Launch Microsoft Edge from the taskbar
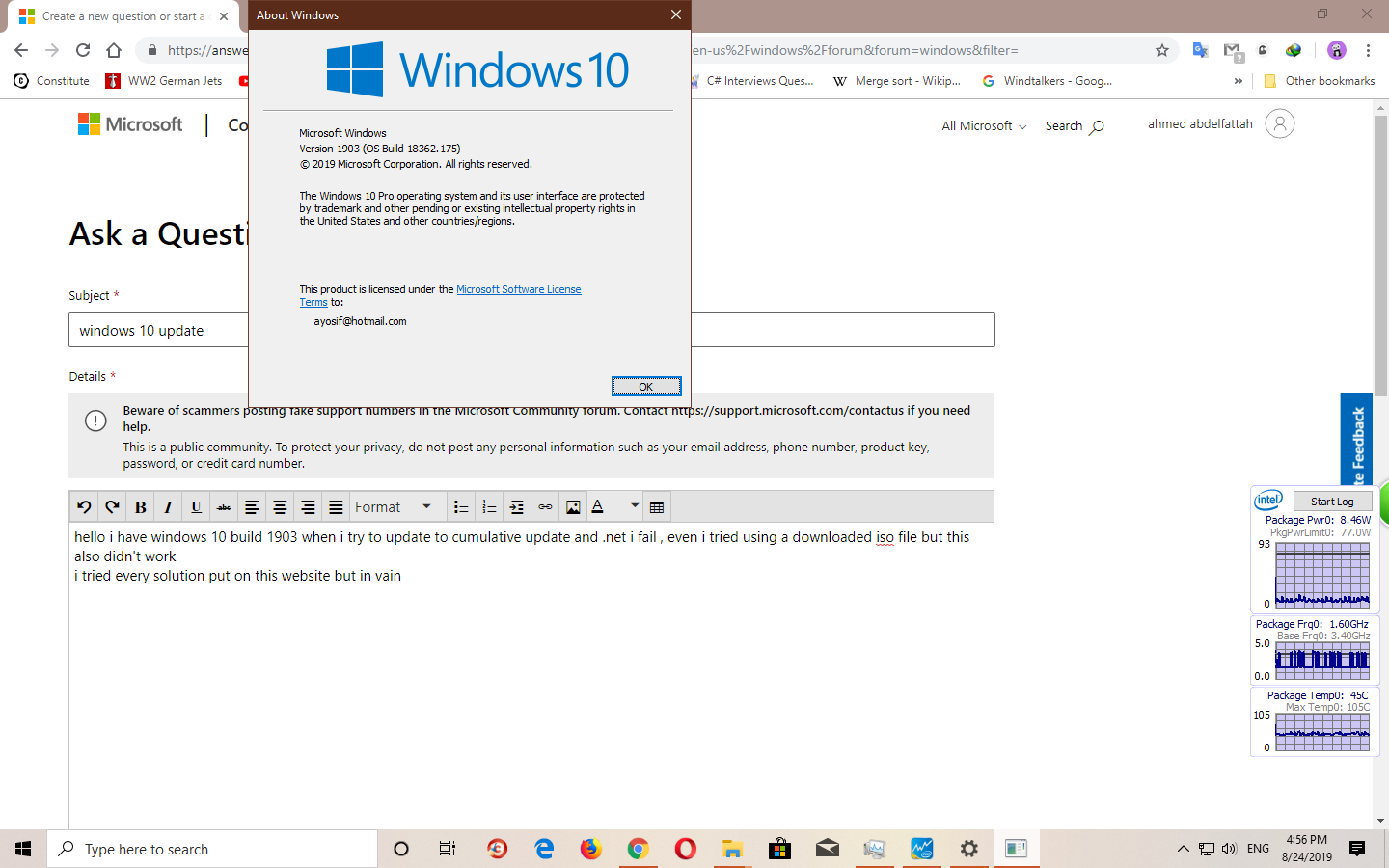Viewport: 1389px width, 868px height. [x=544, y=849]
